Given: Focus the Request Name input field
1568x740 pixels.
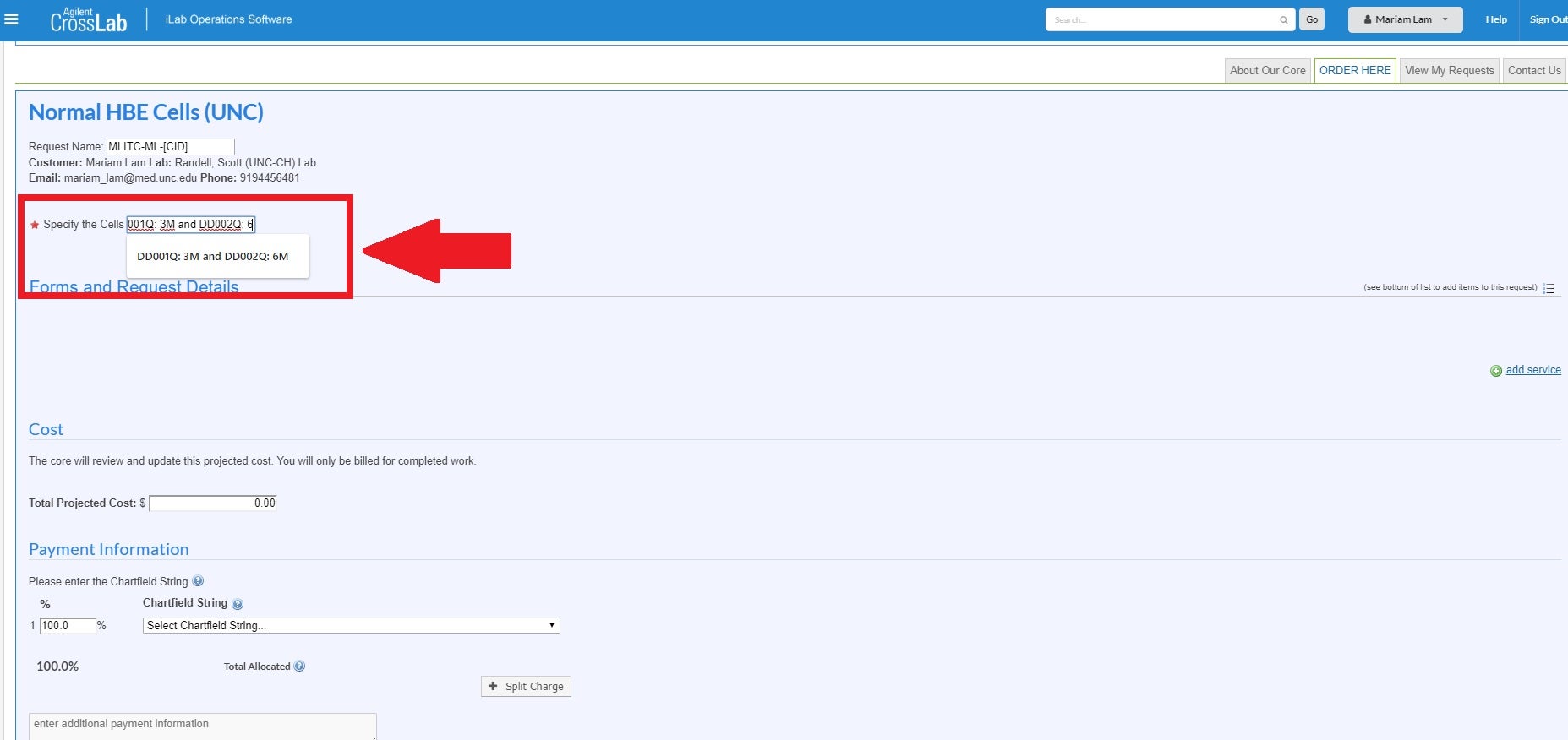Looking at the screenshot, I should (170, 147).
